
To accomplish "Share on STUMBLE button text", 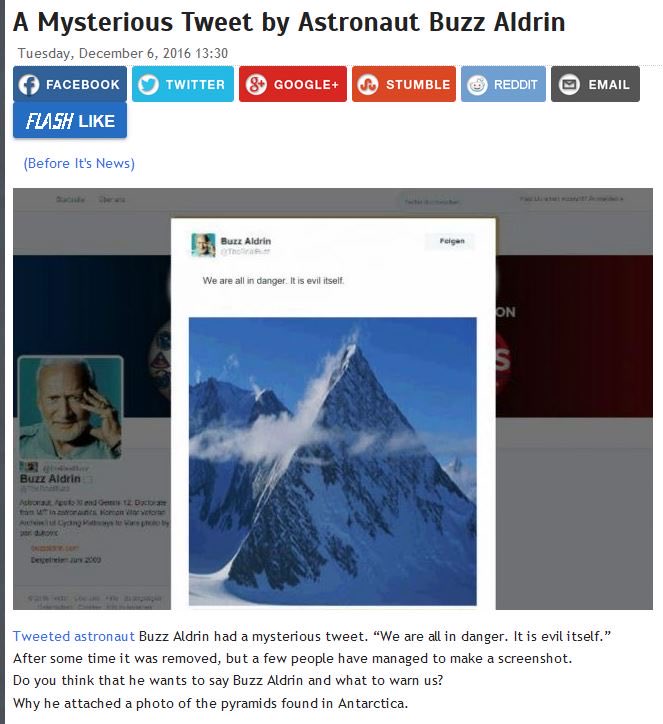I will [x=418, y=85].
